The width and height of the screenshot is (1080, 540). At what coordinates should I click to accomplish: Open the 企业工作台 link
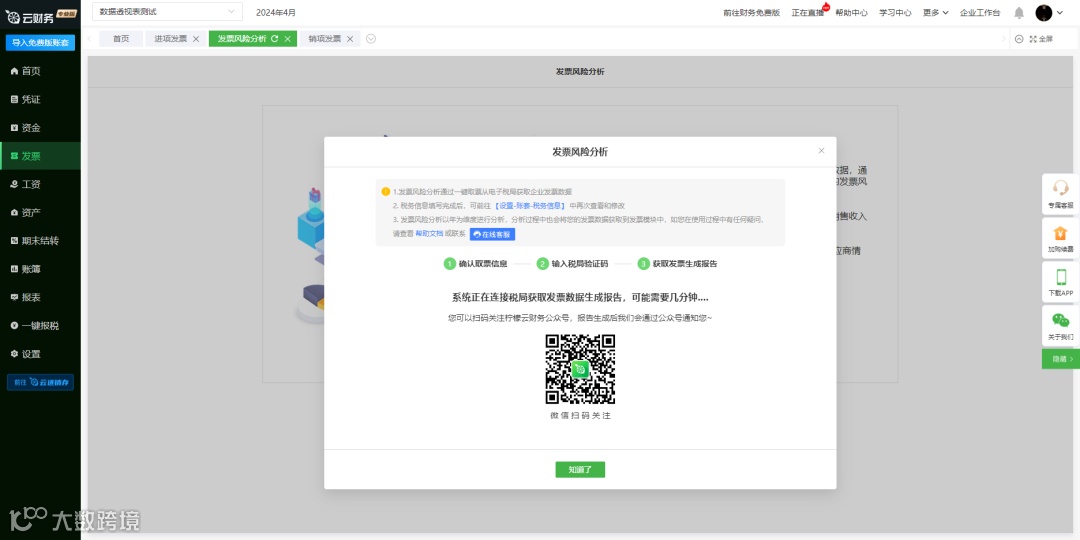coord(980,12)
